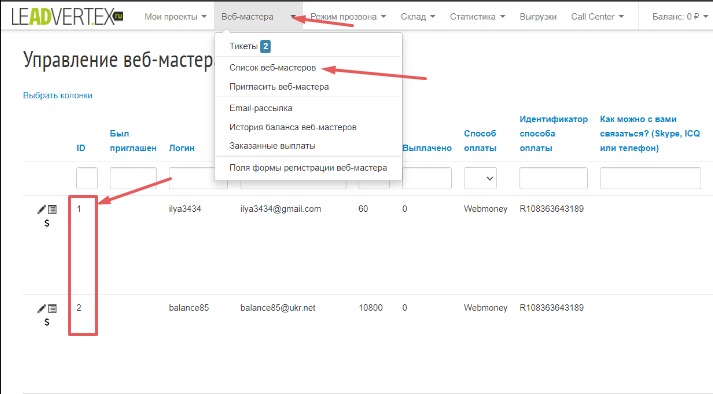713x394 pixels.
Task: Sort by Был приглашен column
Action: (x=133, y=141)
